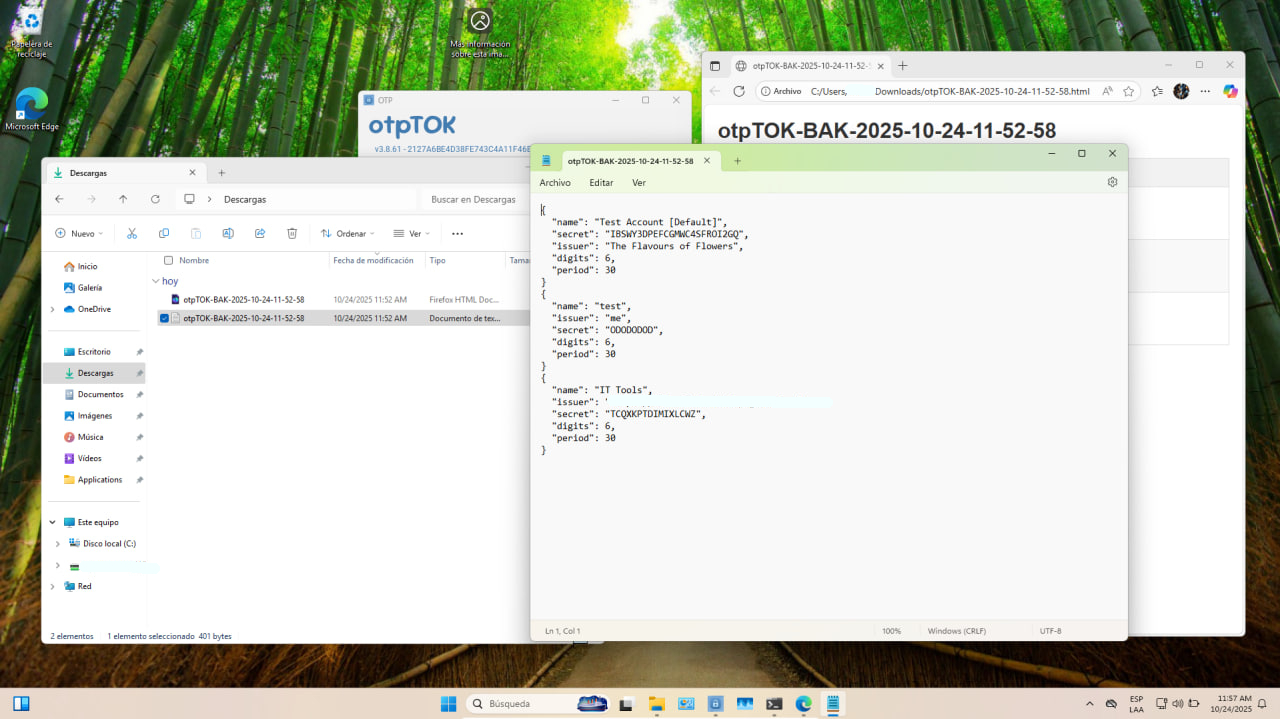Tick the checkbox on the otpTOK text file
1280x719 pixels.
(163, 318)
